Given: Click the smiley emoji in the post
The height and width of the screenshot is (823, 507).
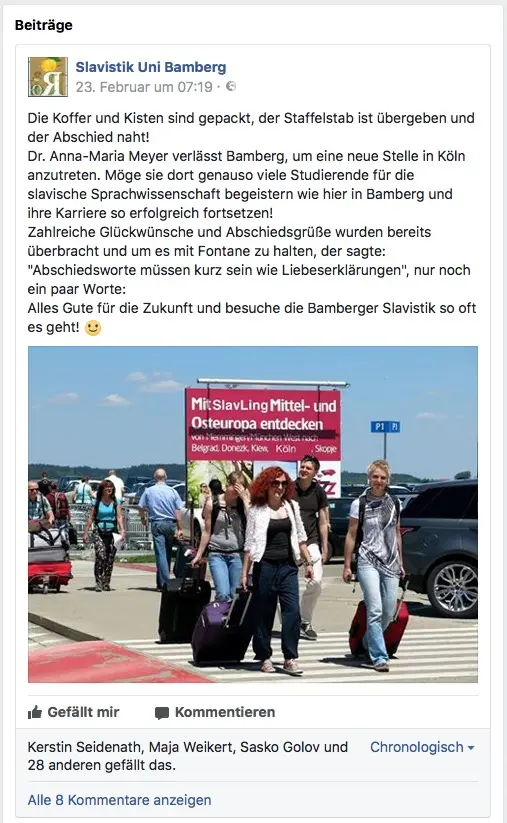Looking at the screenshot, I should [93, 328].
